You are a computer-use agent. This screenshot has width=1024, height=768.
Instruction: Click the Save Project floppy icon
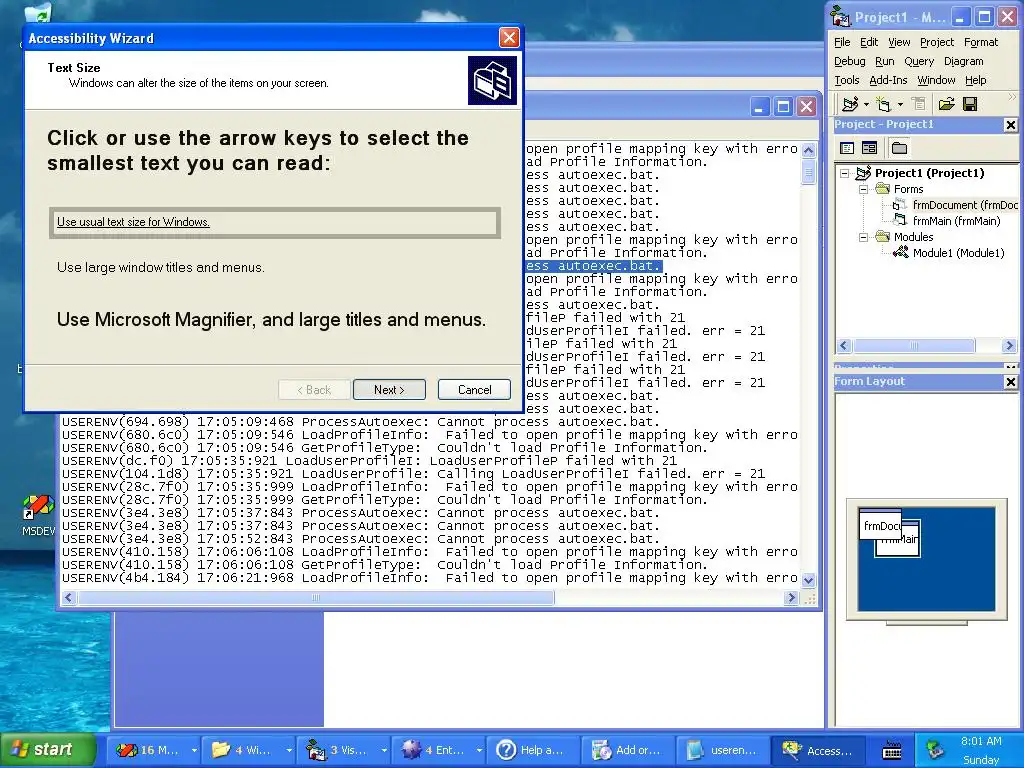coord(970,104)
